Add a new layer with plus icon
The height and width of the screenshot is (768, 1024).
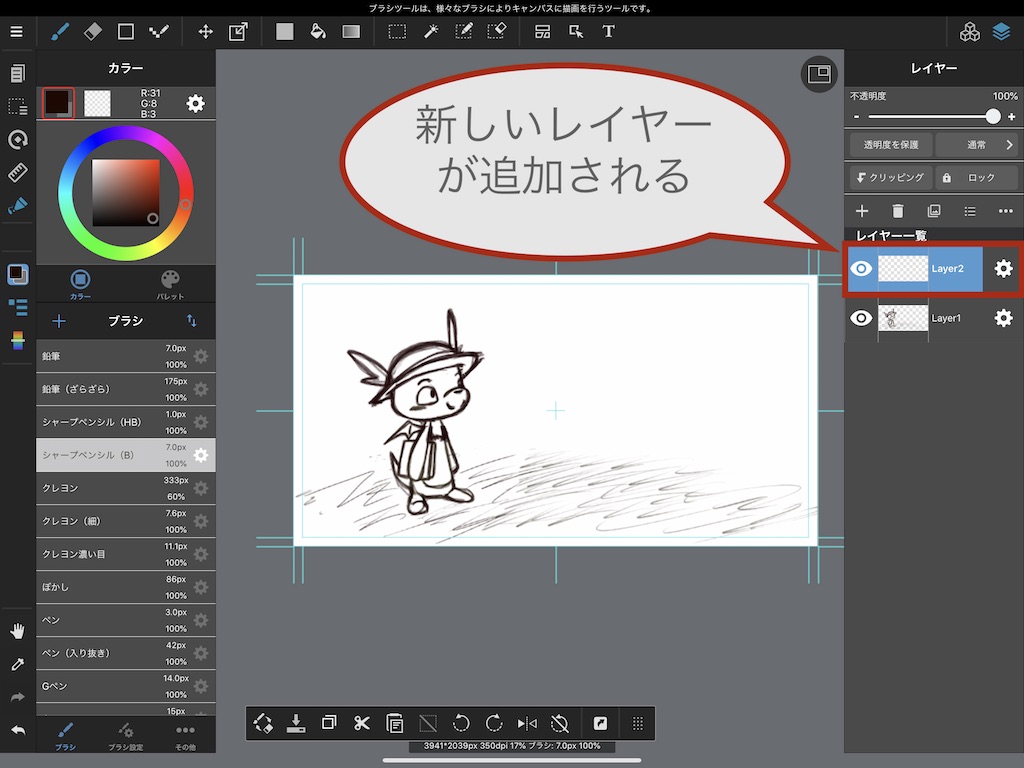[862, 211]
